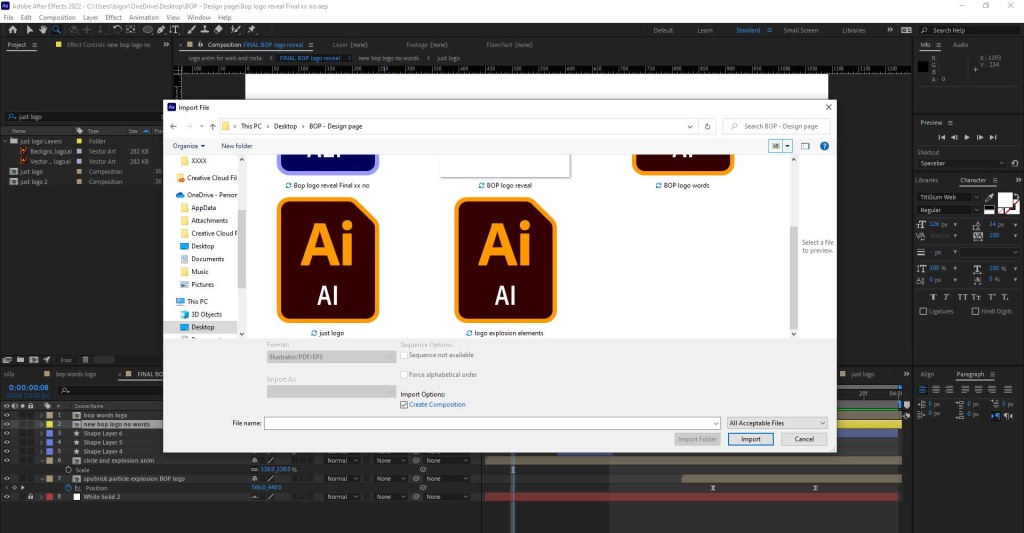
Task: Hide White Solid 2 layer via eye icon
Action: (7, 497)
